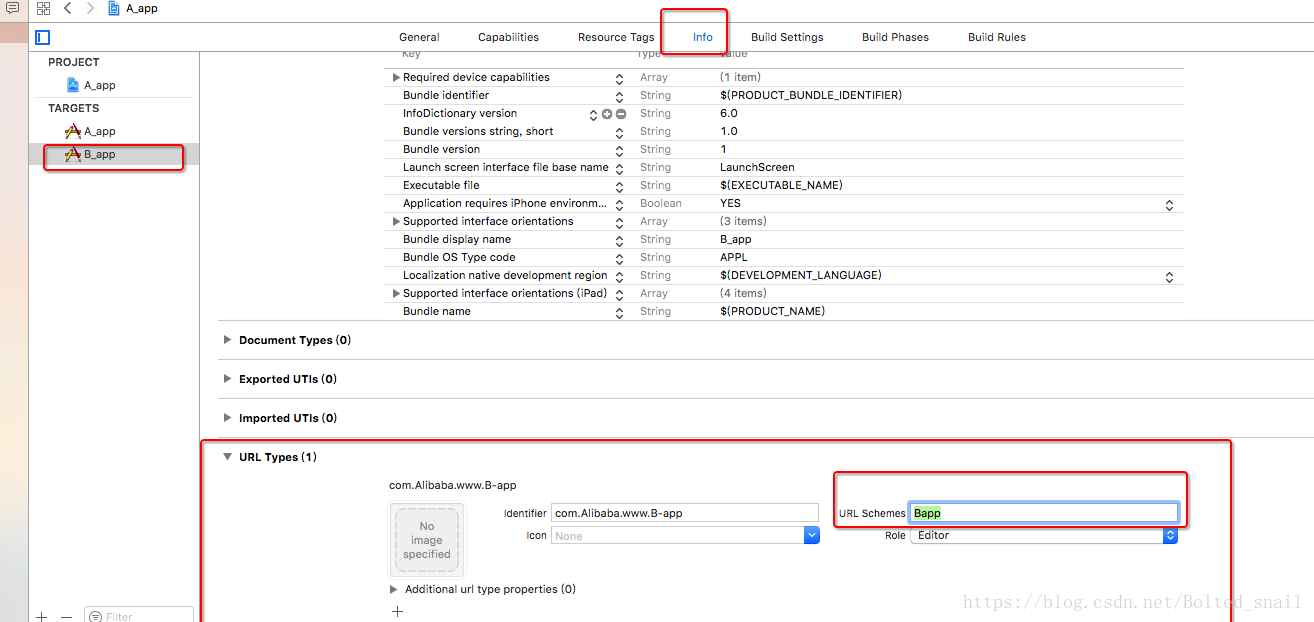The width and height of the screenshot is (1314, 622).
Task: Open key stepper for Bundle name row
Action: pos(619,312)
